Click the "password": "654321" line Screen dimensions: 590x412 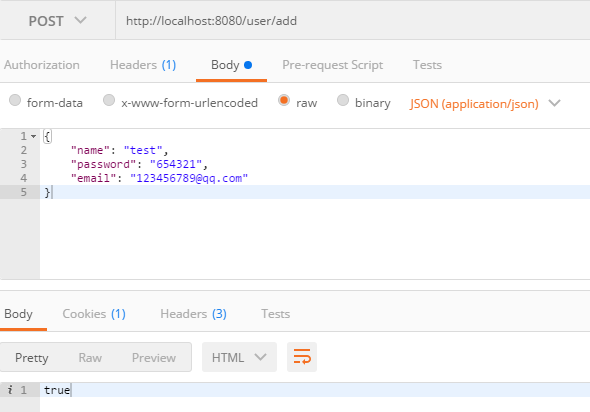click(x=139, y=164)
